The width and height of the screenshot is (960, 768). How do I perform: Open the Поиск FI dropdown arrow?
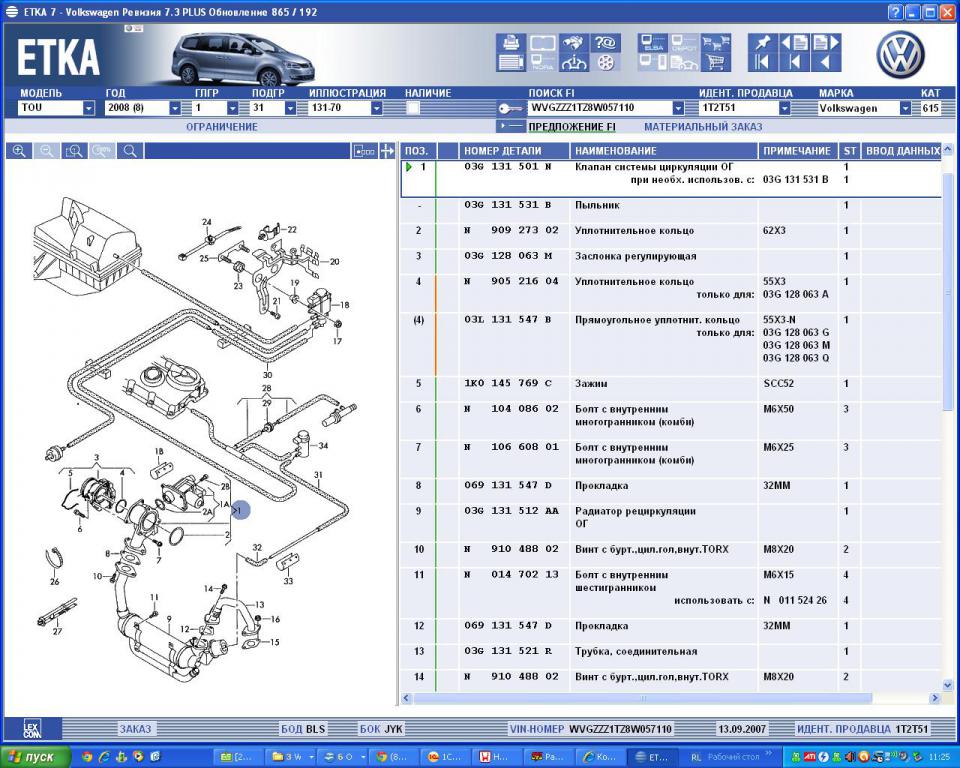[x=678, y=108]
